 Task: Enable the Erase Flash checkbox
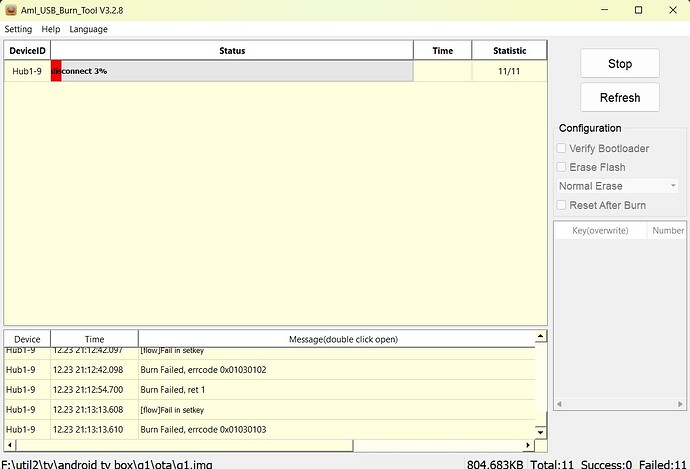click(x=561, y=167)
